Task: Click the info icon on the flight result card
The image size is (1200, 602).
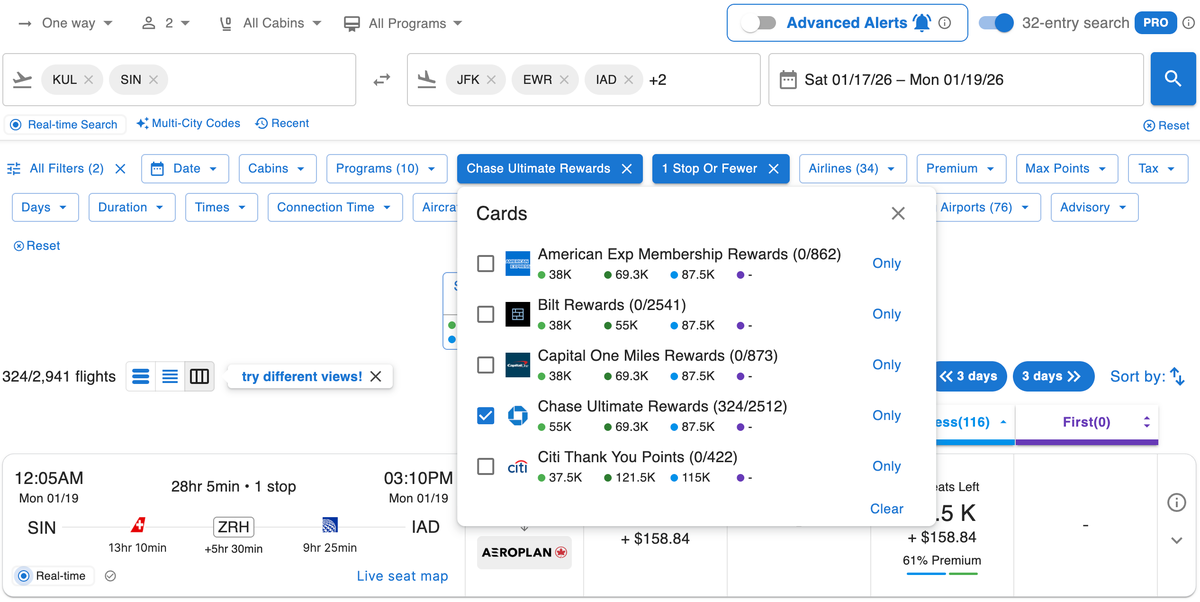Action: 1177,503
